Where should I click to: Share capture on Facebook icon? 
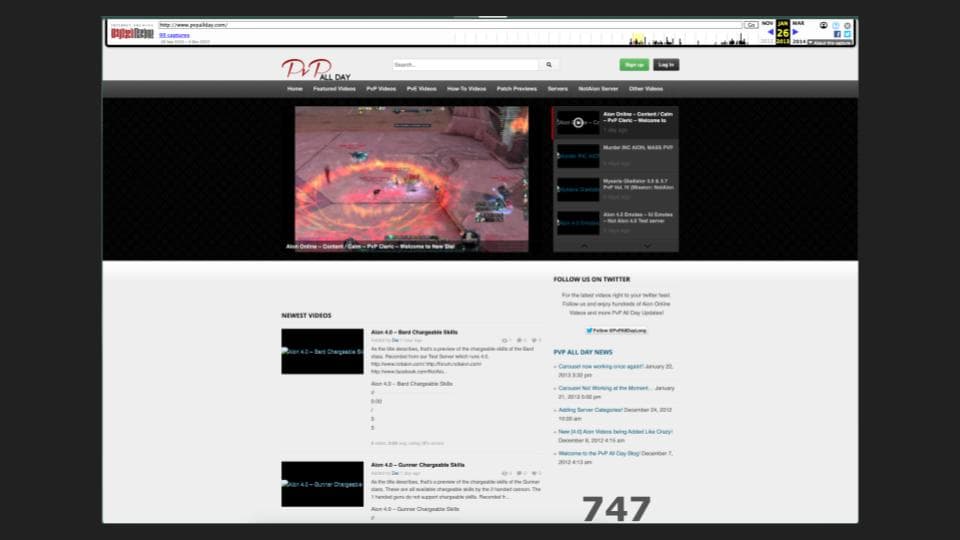point(837,34)
